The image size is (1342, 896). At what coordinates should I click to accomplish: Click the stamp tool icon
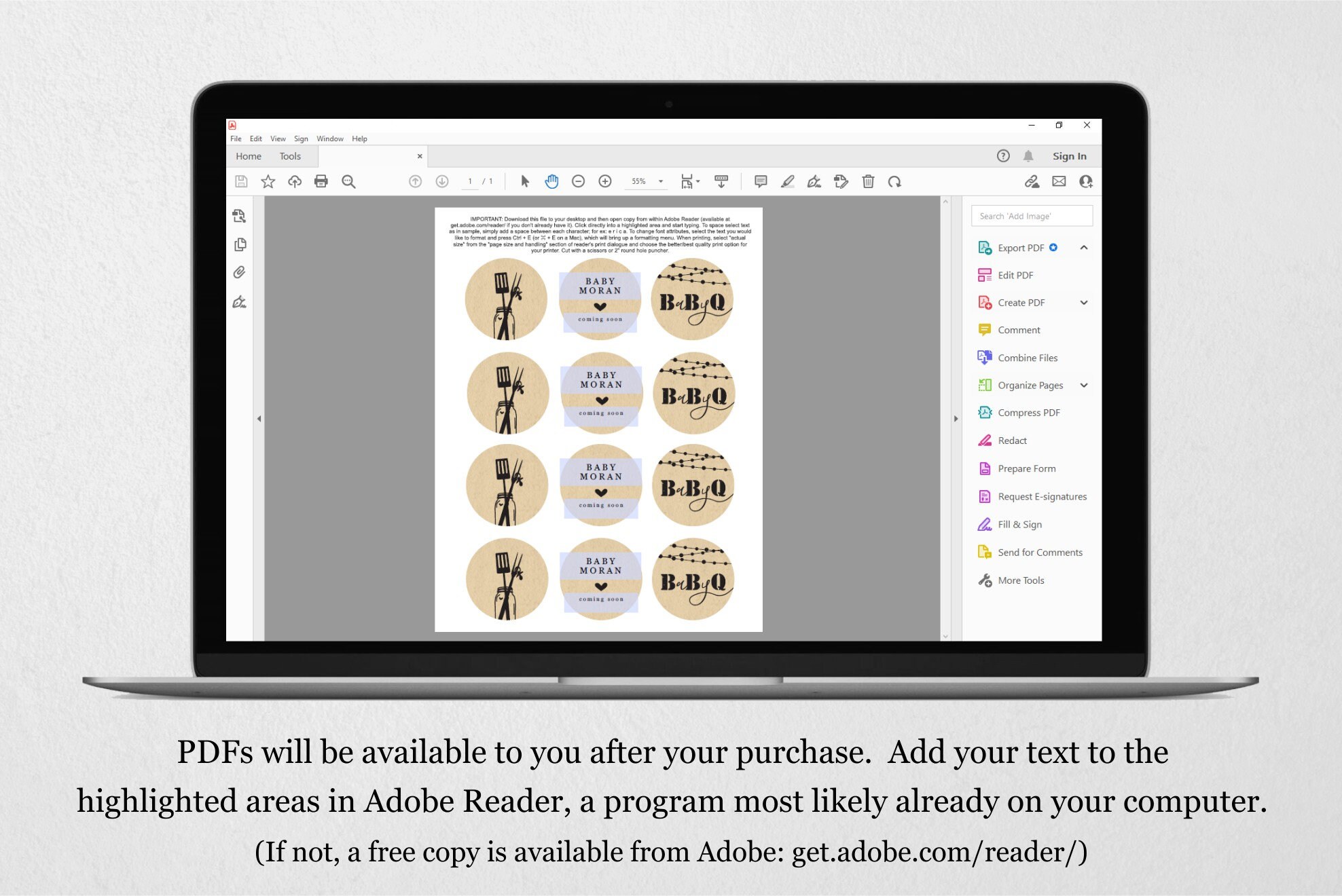pyautogui.click(x=841, y=181)
